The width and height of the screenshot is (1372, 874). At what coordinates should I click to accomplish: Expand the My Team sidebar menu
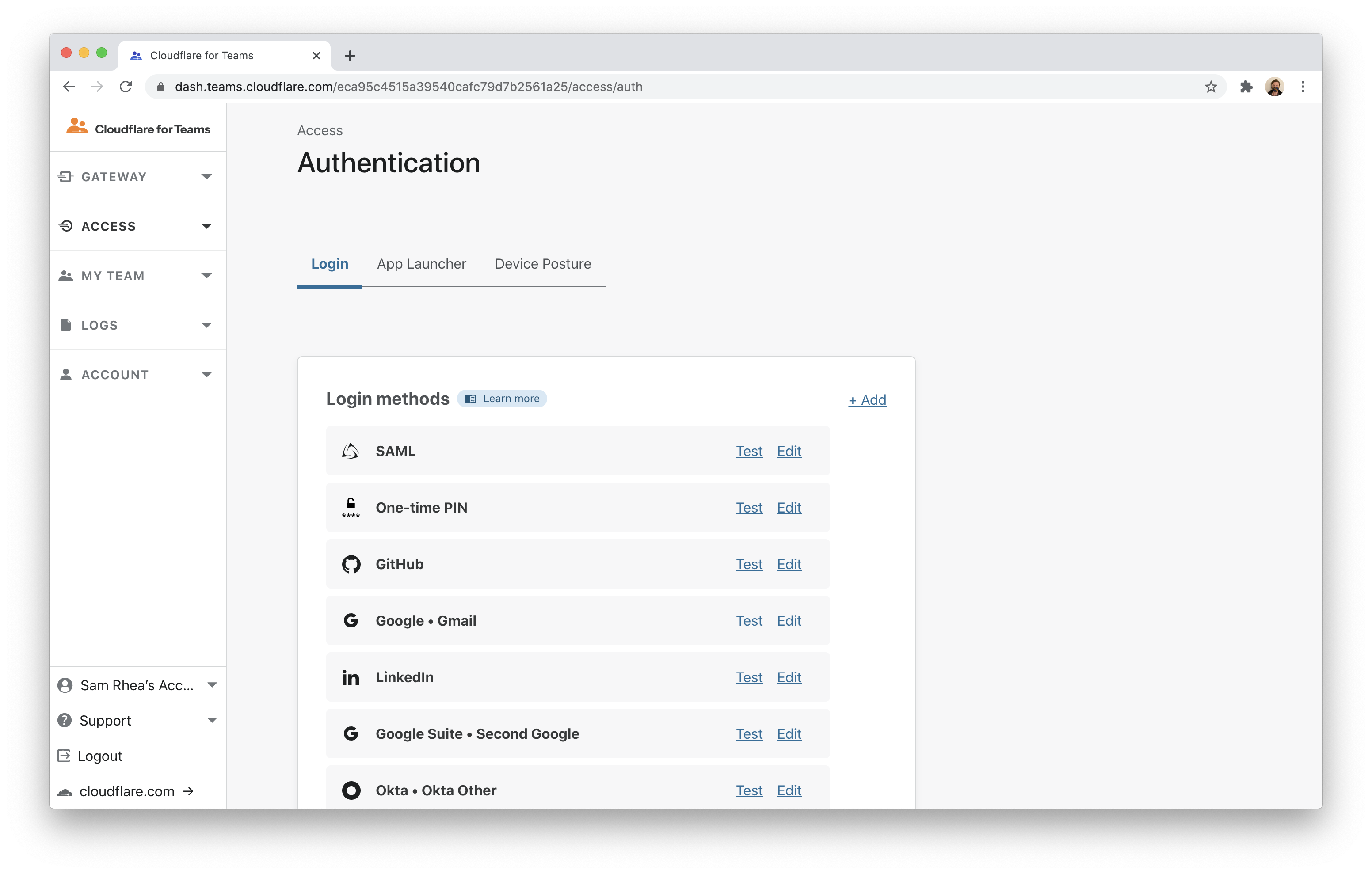[x=137, y=276]
